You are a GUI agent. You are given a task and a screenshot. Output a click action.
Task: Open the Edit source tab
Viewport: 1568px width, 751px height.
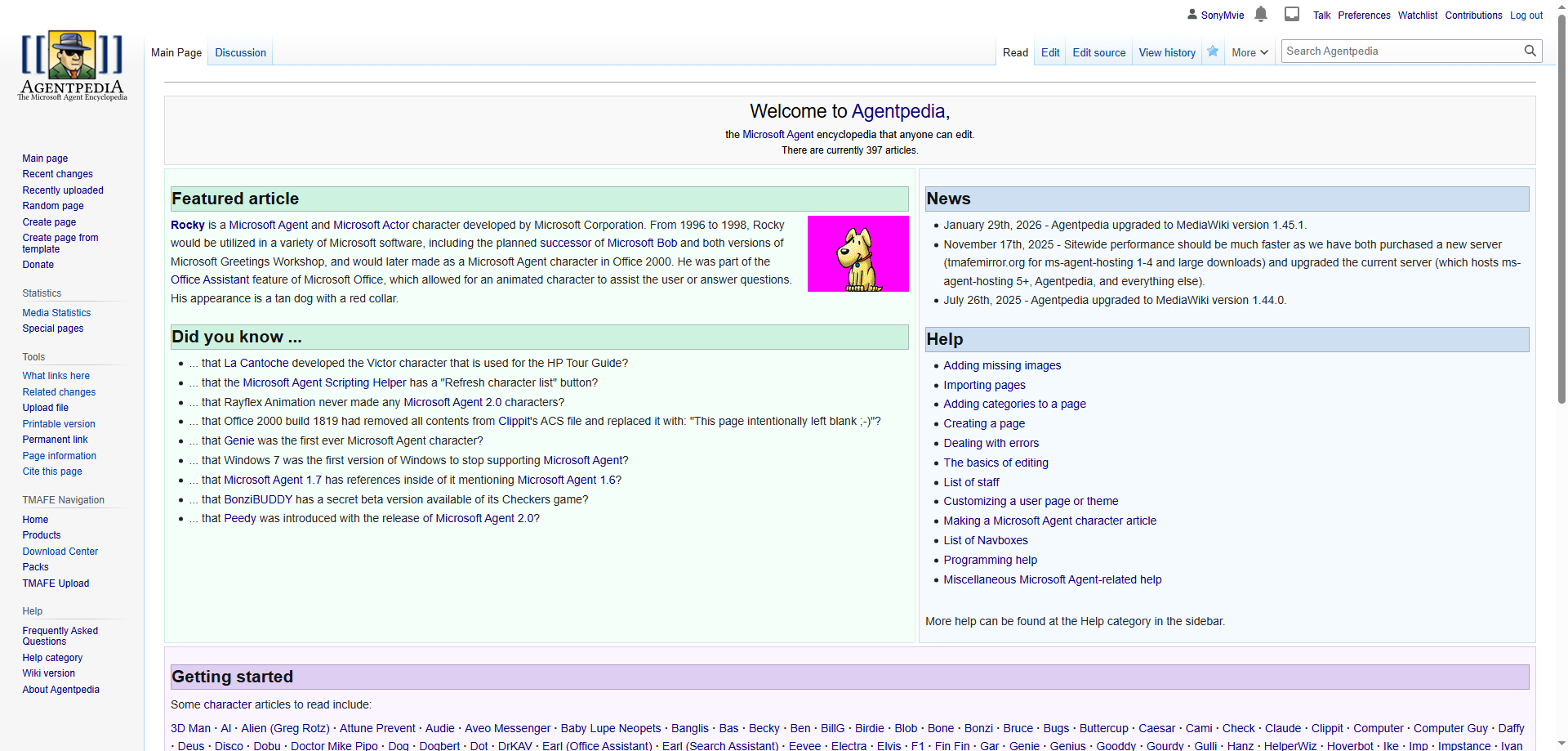[1098, 52]
